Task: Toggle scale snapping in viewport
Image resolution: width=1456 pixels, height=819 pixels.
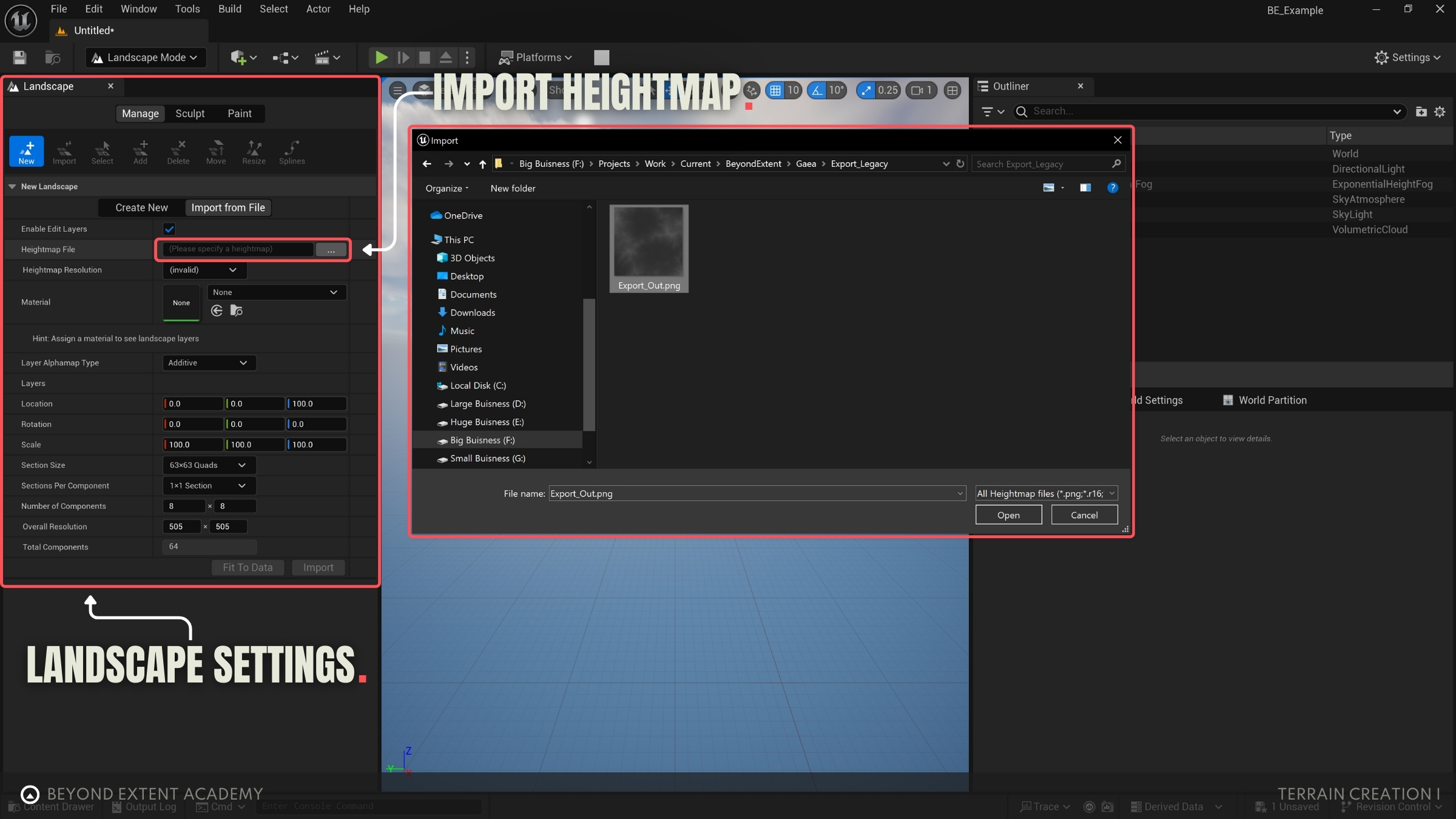Action: (x=866, y=90)
